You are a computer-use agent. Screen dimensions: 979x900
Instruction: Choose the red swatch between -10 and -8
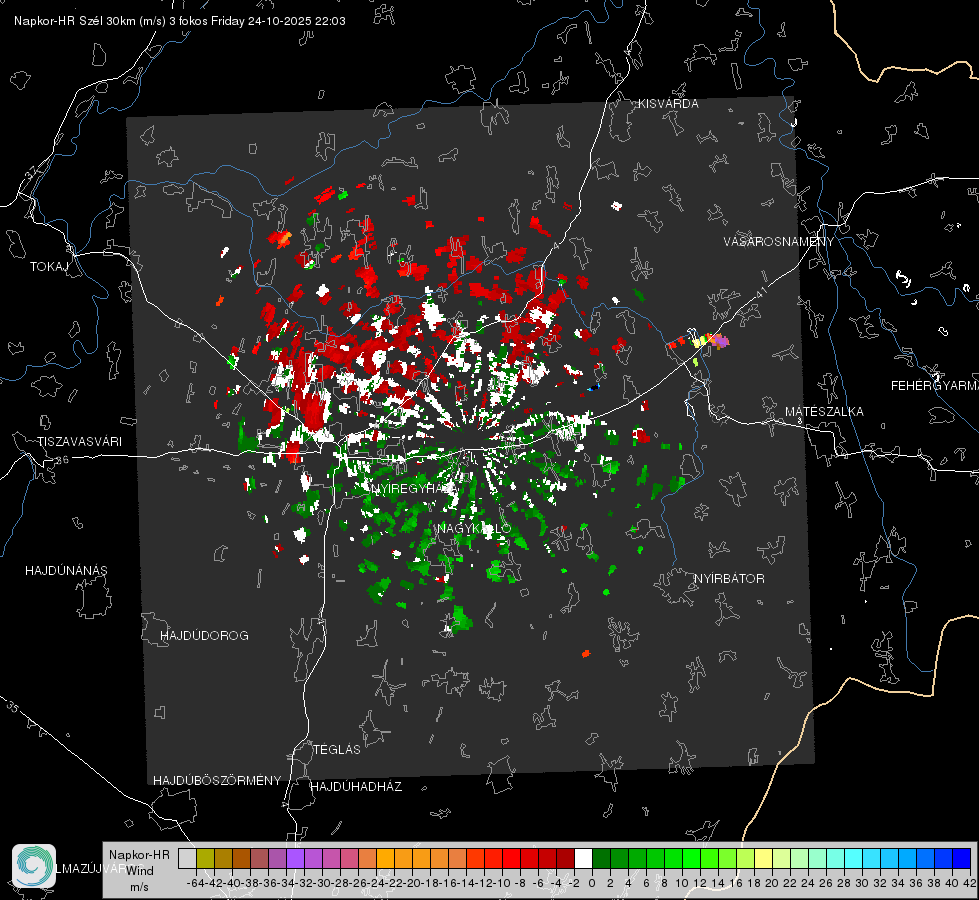(x=511, y=858)
